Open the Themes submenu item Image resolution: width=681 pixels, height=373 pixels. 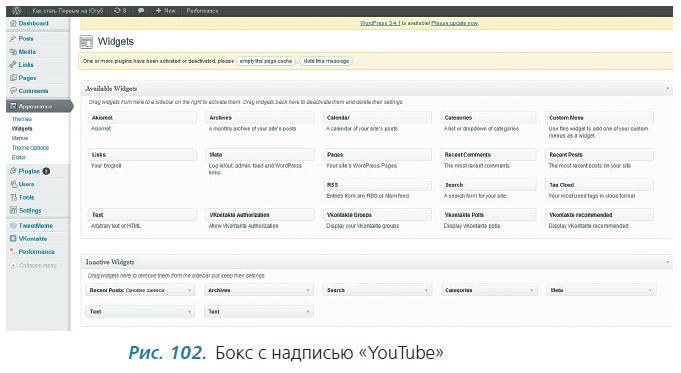[22, 119]
